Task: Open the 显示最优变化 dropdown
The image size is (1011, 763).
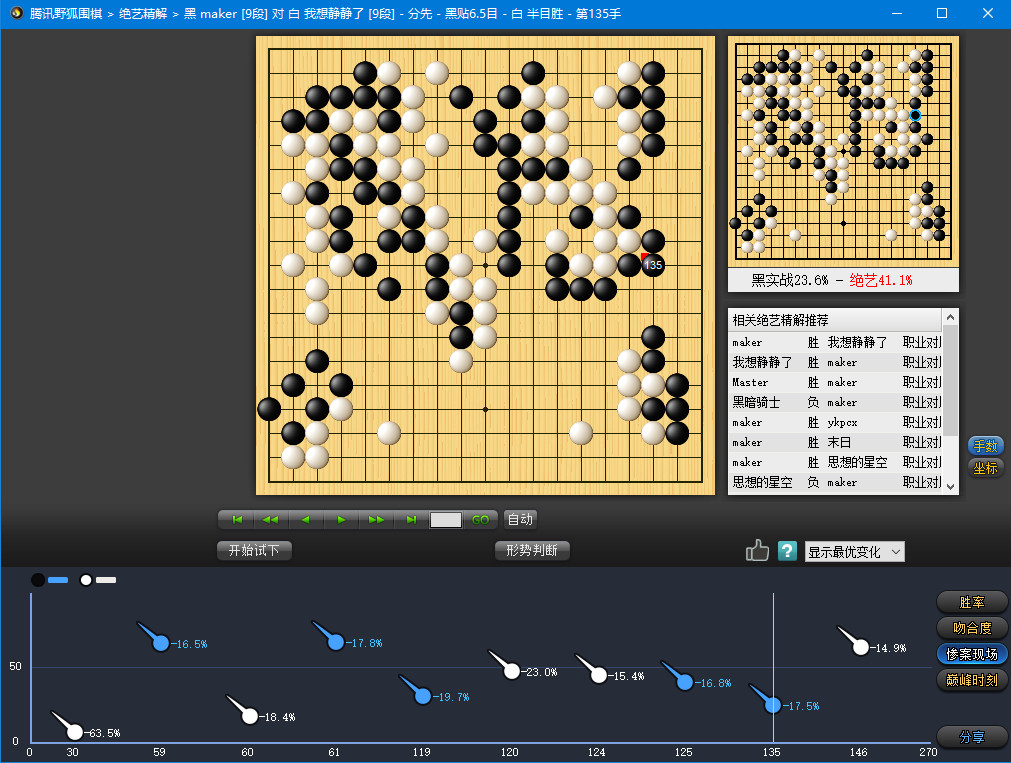Action: pyautogui.click(x=855, y=551)
